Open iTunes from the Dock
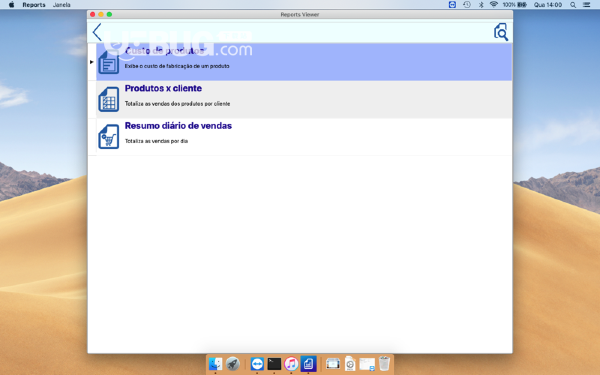 [x=291, y=364]
